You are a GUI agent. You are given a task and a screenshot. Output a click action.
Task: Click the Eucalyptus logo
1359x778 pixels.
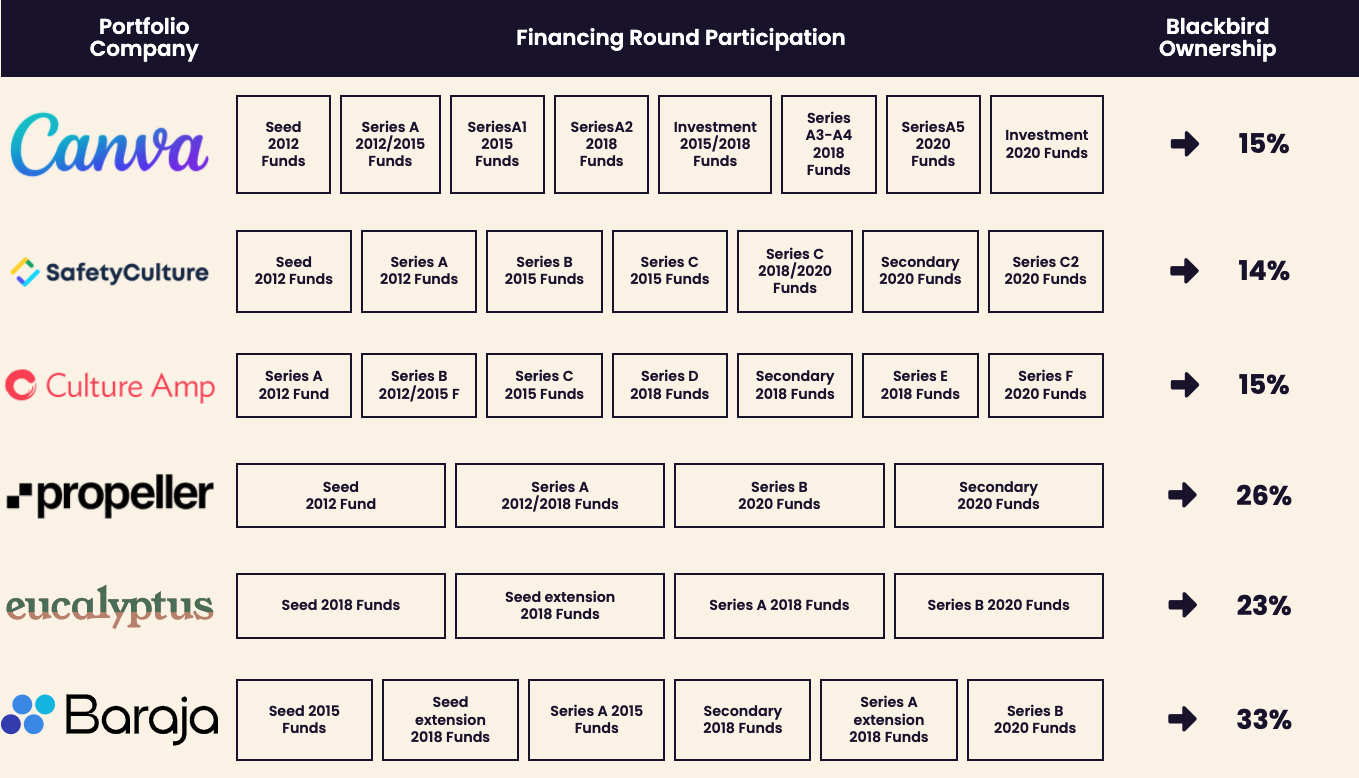[110, 606]
